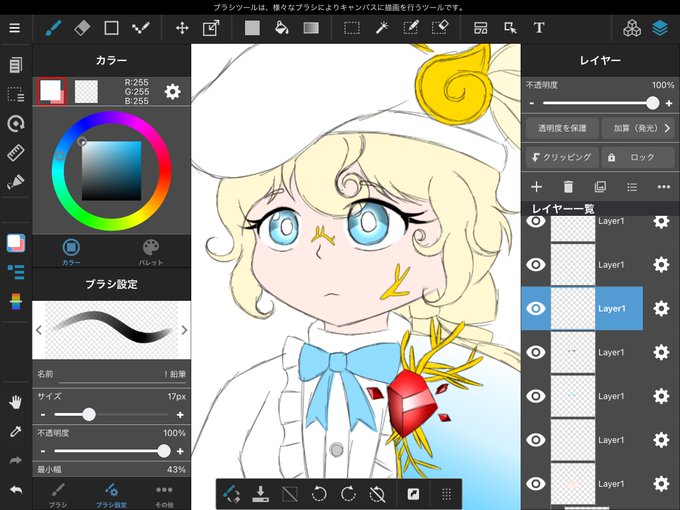Select the Transform tool
The image size is (680, 510).
[211, 28]
